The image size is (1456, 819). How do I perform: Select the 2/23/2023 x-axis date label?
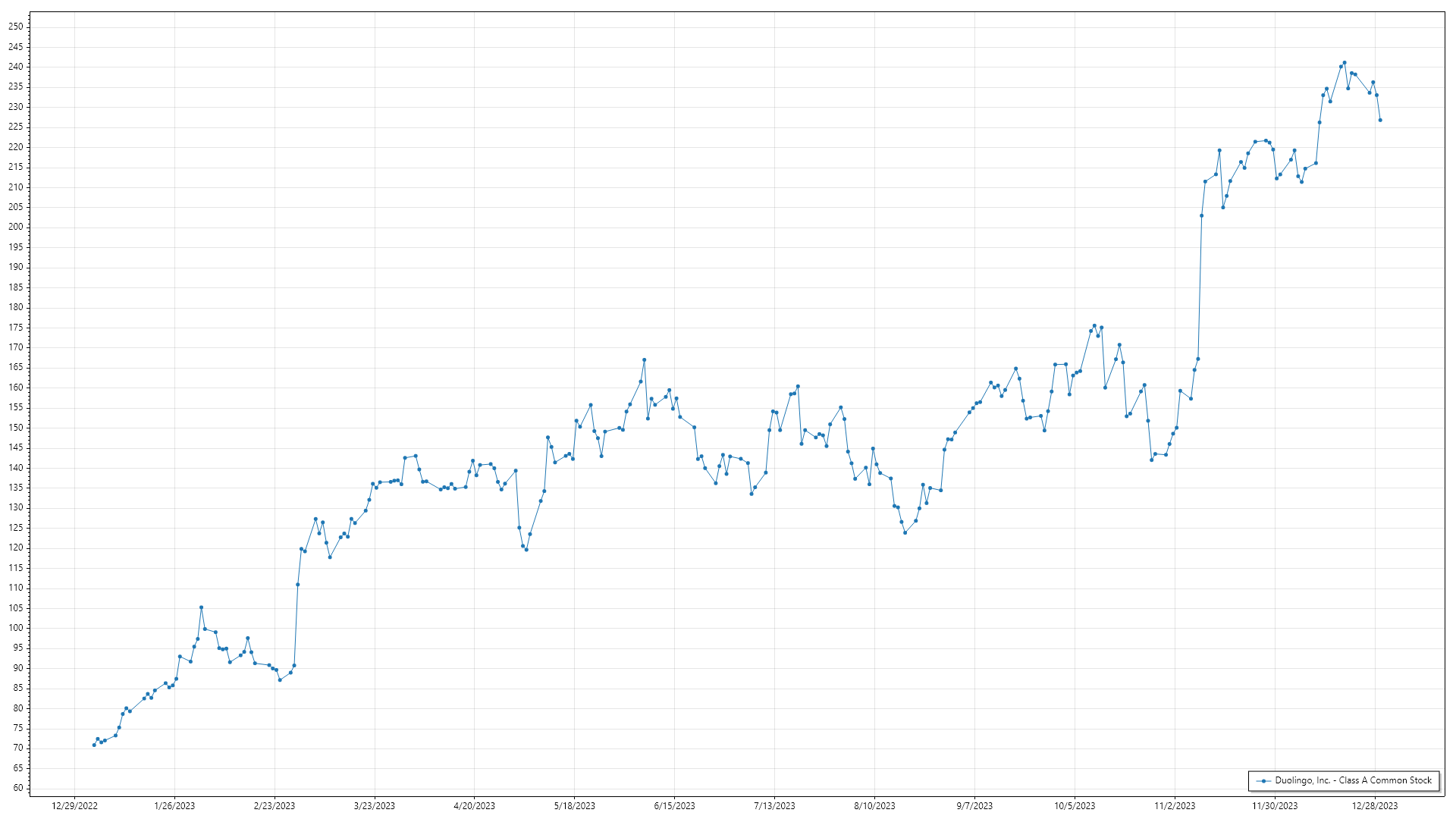(x=275, y=806)
